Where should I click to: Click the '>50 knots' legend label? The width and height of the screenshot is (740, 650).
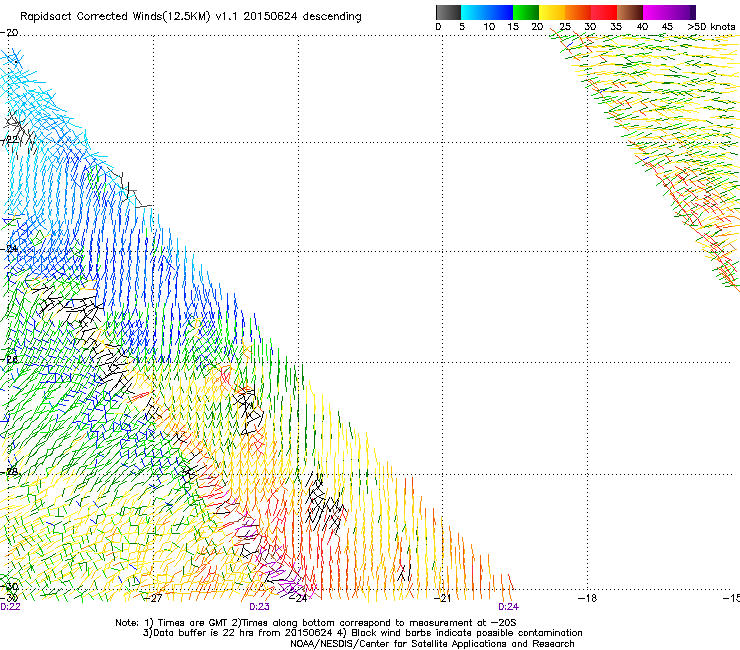[711, 26]
